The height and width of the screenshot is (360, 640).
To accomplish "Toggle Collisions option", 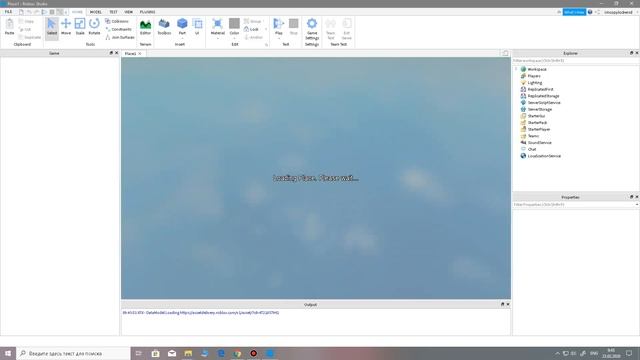I will 117,21.
